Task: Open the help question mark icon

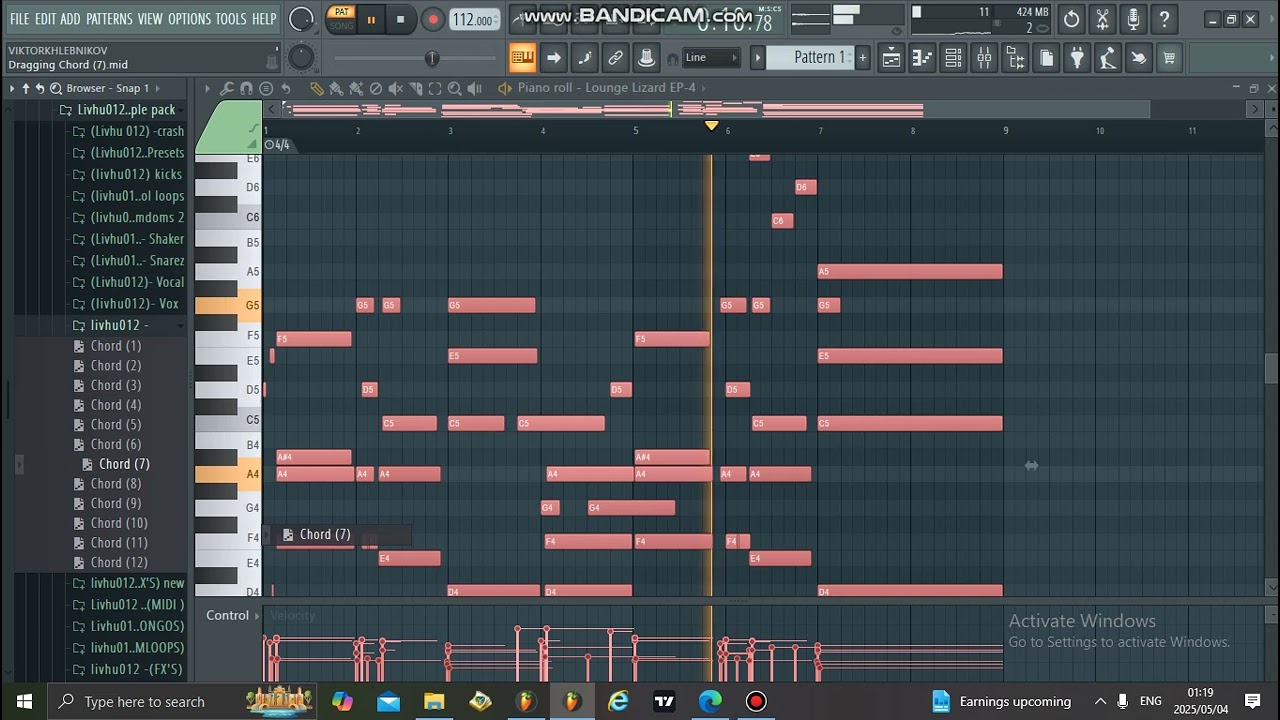Action: coord(1164,19)
